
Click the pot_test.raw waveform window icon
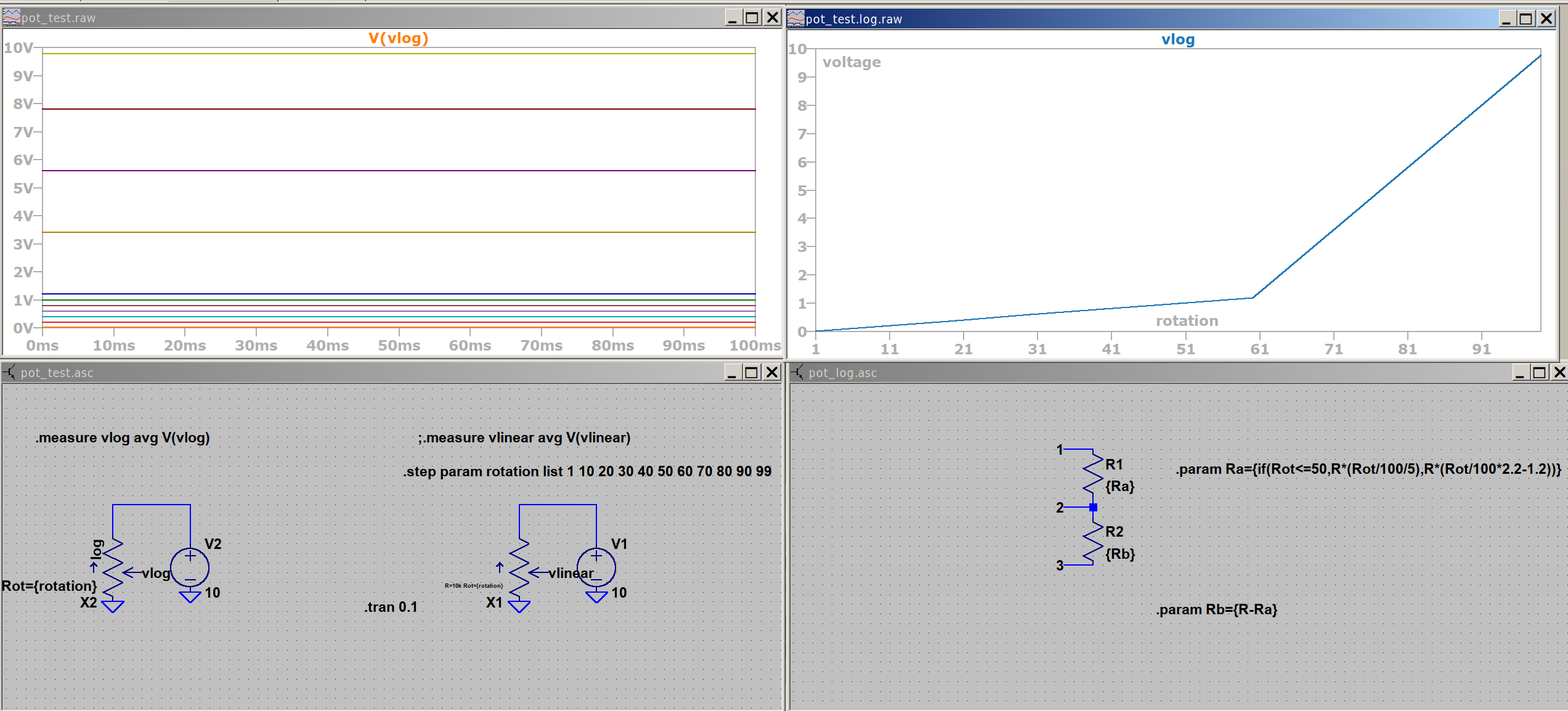[11, 17]
